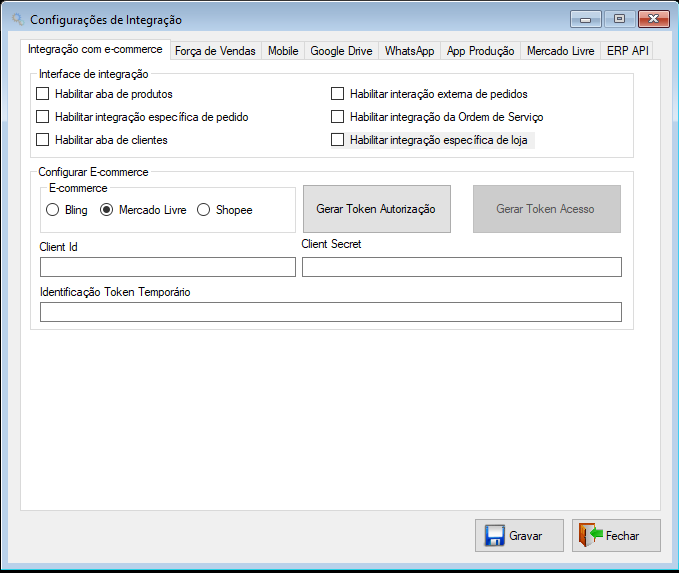Click the gear icon in title bar
The width and height of the screenshot is (679, 573).
tap(18, 19)
